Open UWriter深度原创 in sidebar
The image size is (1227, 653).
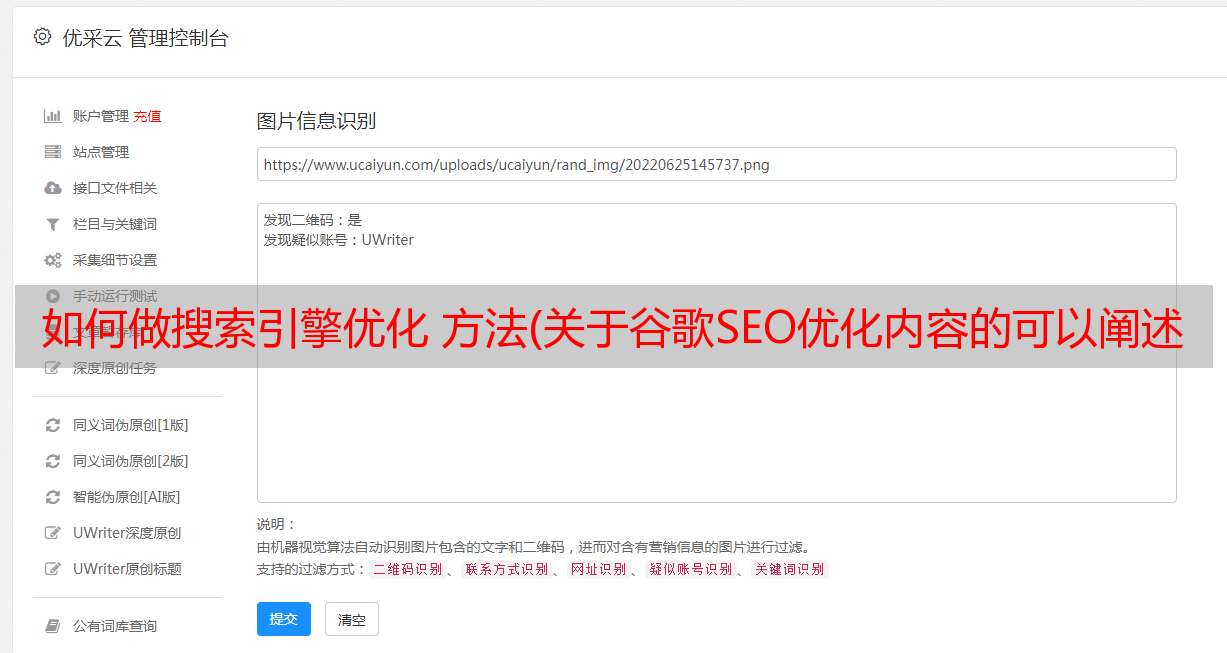point(127,533)
